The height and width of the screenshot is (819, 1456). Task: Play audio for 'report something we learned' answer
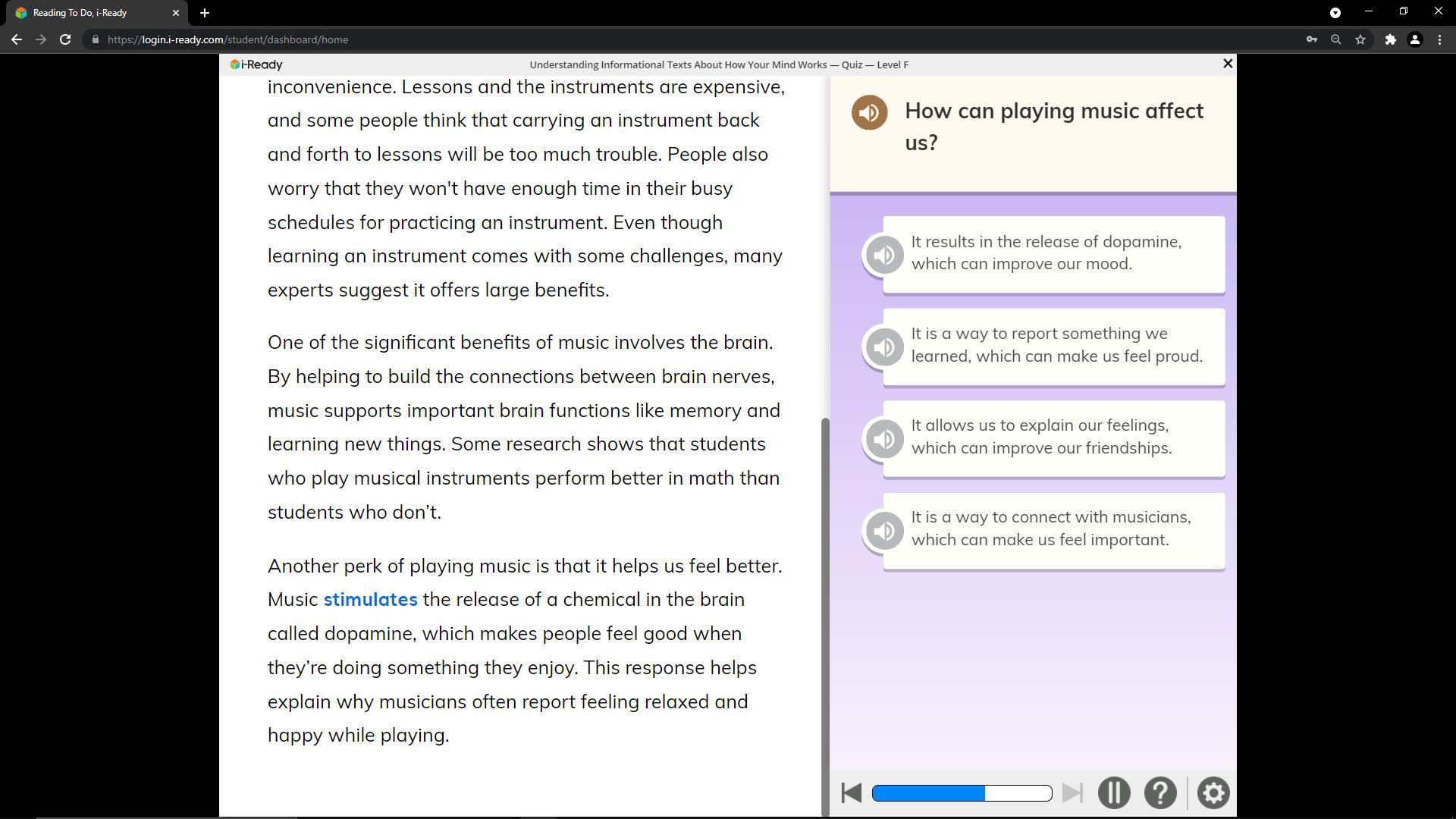click(883, 347)
